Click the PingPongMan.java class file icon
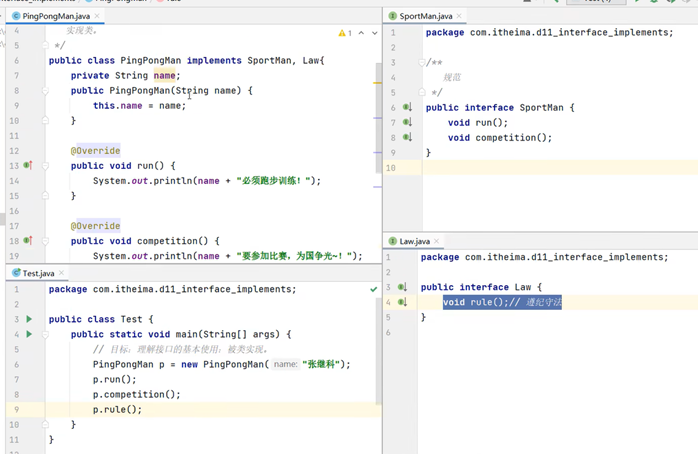This screenshot has width=698, height=454. [16, 16]
